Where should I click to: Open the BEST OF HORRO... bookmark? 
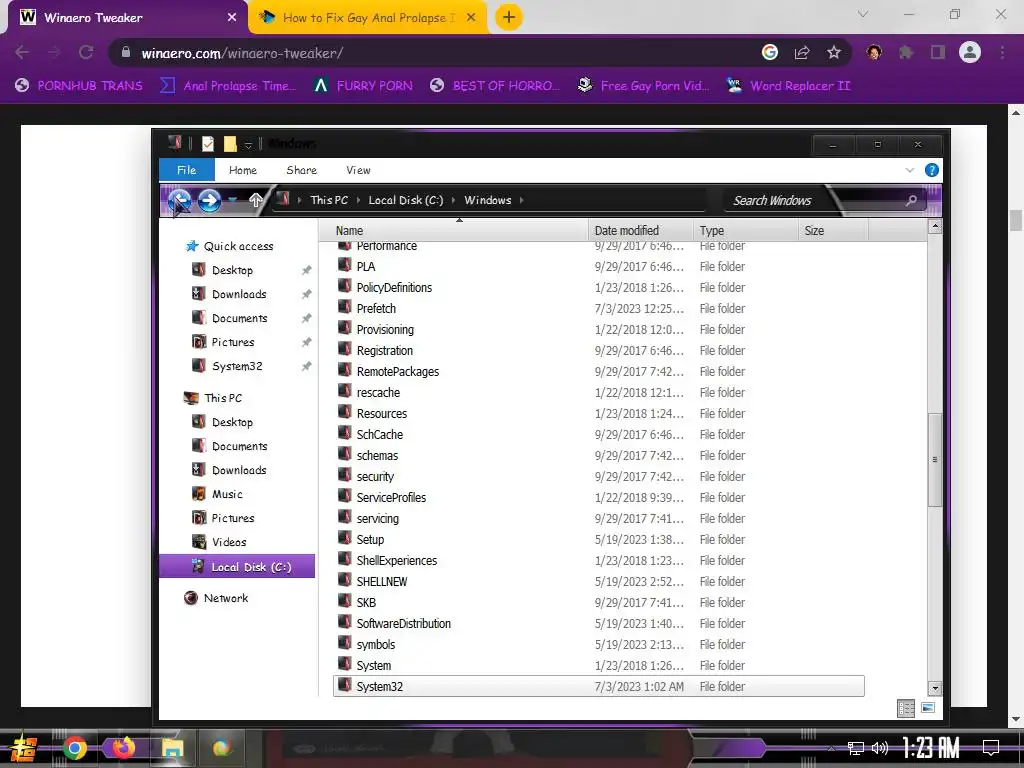(495, 86)
